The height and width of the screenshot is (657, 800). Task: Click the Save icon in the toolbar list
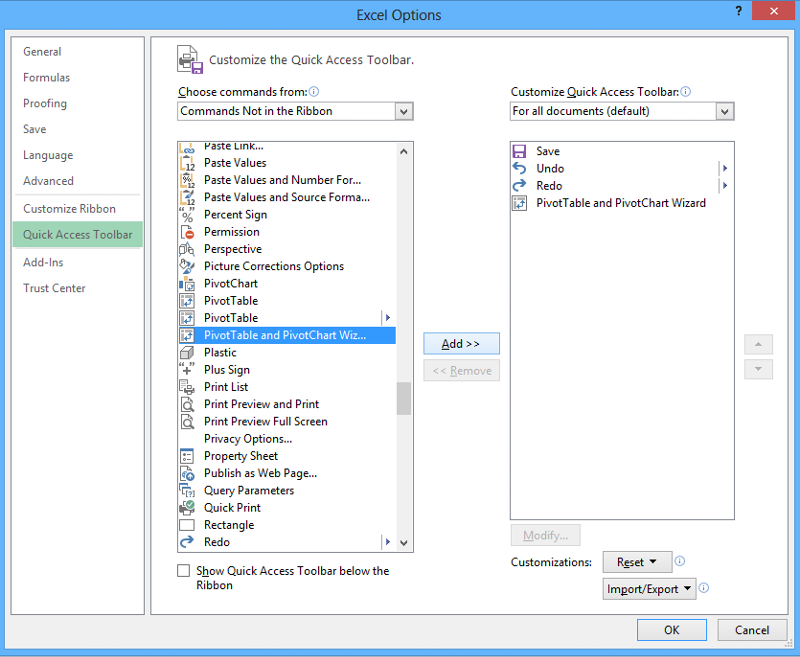519,151
